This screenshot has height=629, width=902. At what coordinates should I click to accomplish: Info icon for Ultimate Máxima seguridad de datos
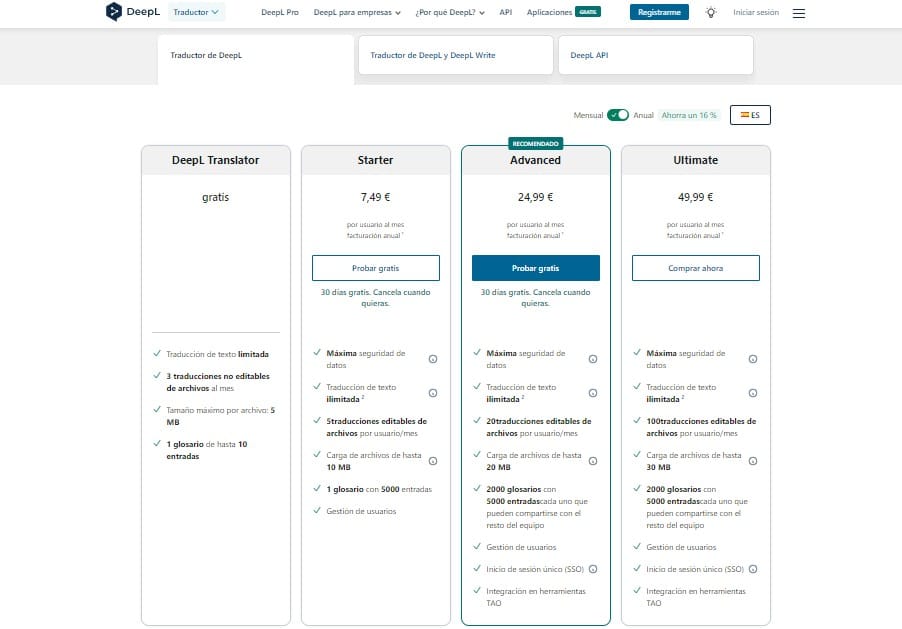click(753, 359)
